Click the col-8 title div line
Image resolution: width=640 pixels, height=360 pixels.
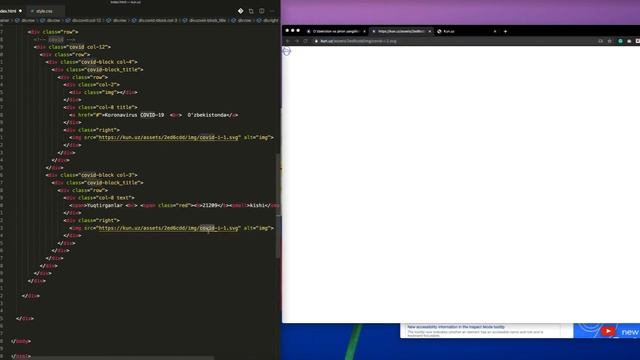click(101, 107)
